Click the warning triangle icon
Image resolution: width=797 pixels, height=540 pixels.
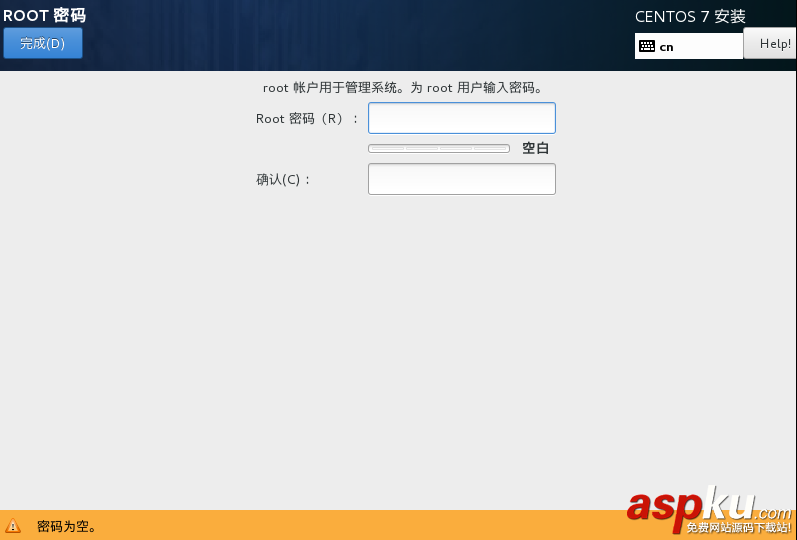(13, 525)
